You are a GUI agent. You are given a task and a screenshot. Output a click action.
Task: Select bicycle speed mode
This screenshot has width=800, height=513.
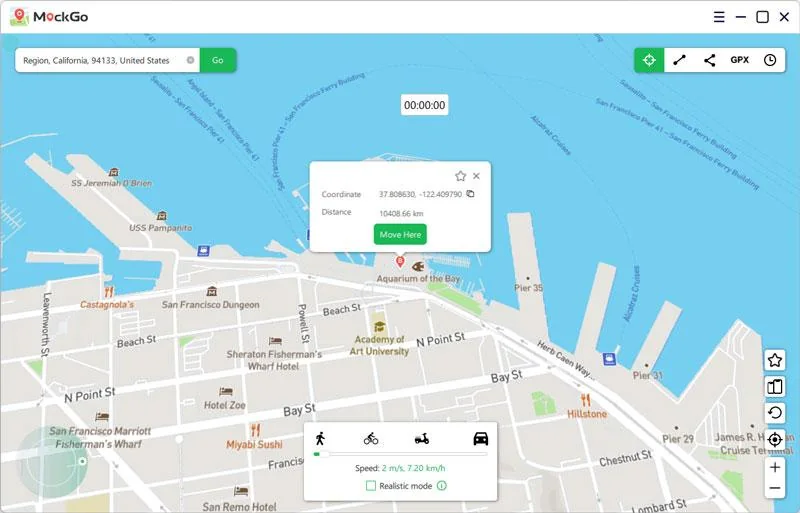(x=371, y=438)
